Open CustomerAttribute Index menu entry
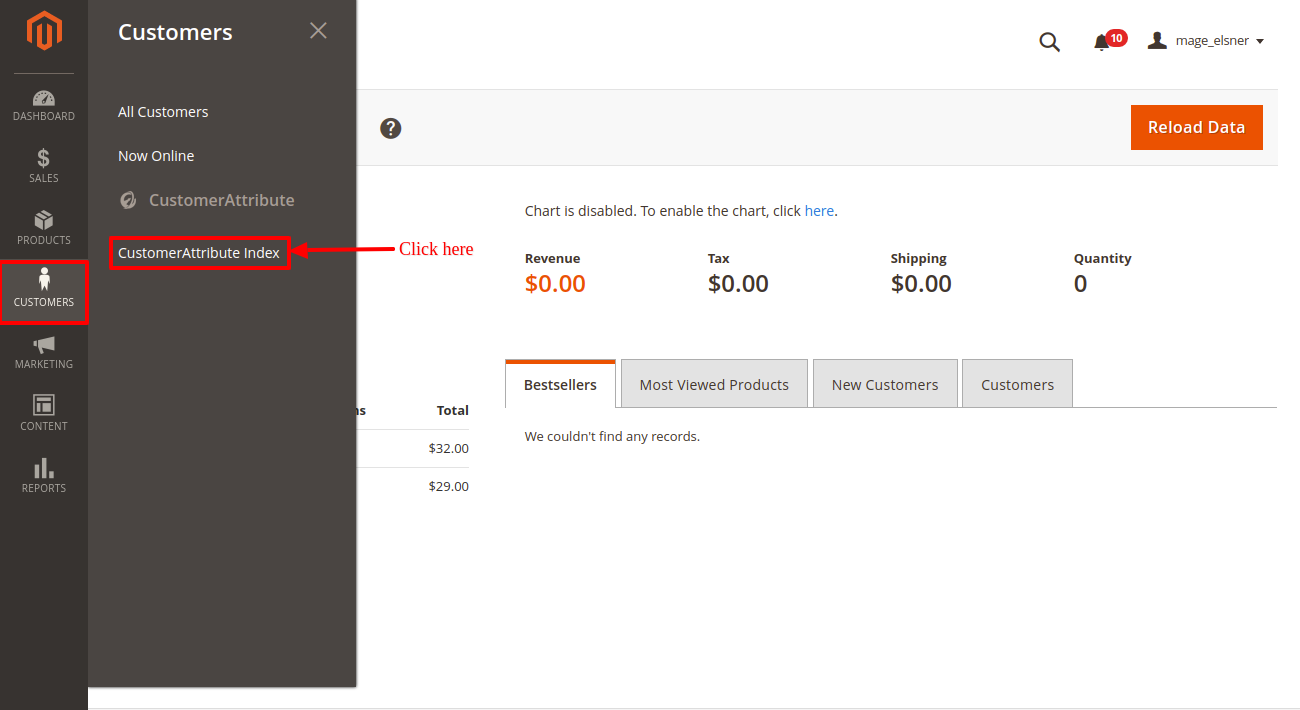This screenshot has height=710, width=1300. pos(199,253)
